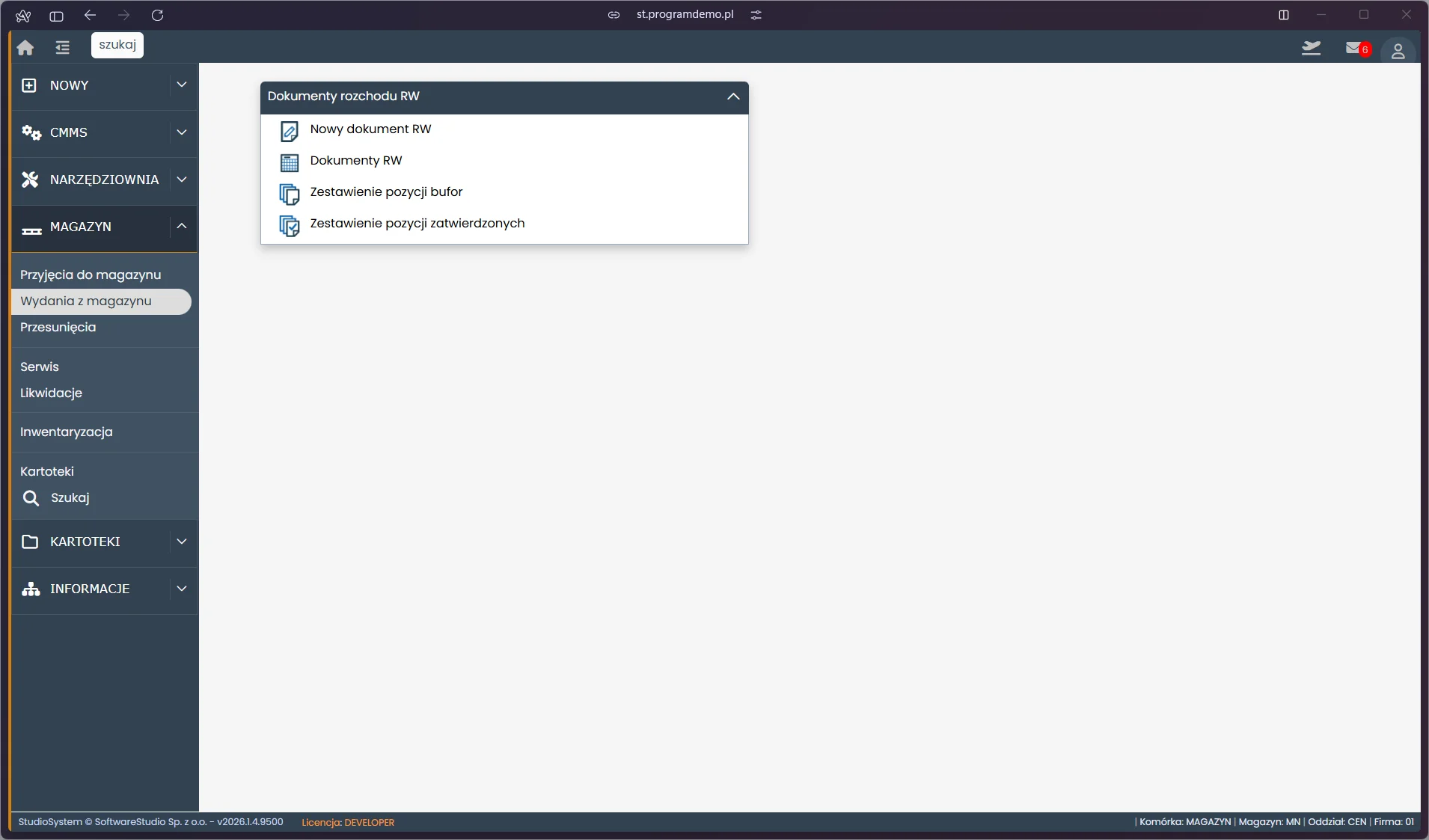Click the Dokumenty RW table icon
The width and height of the screenshot is (1429, 840).
[290, 162]
